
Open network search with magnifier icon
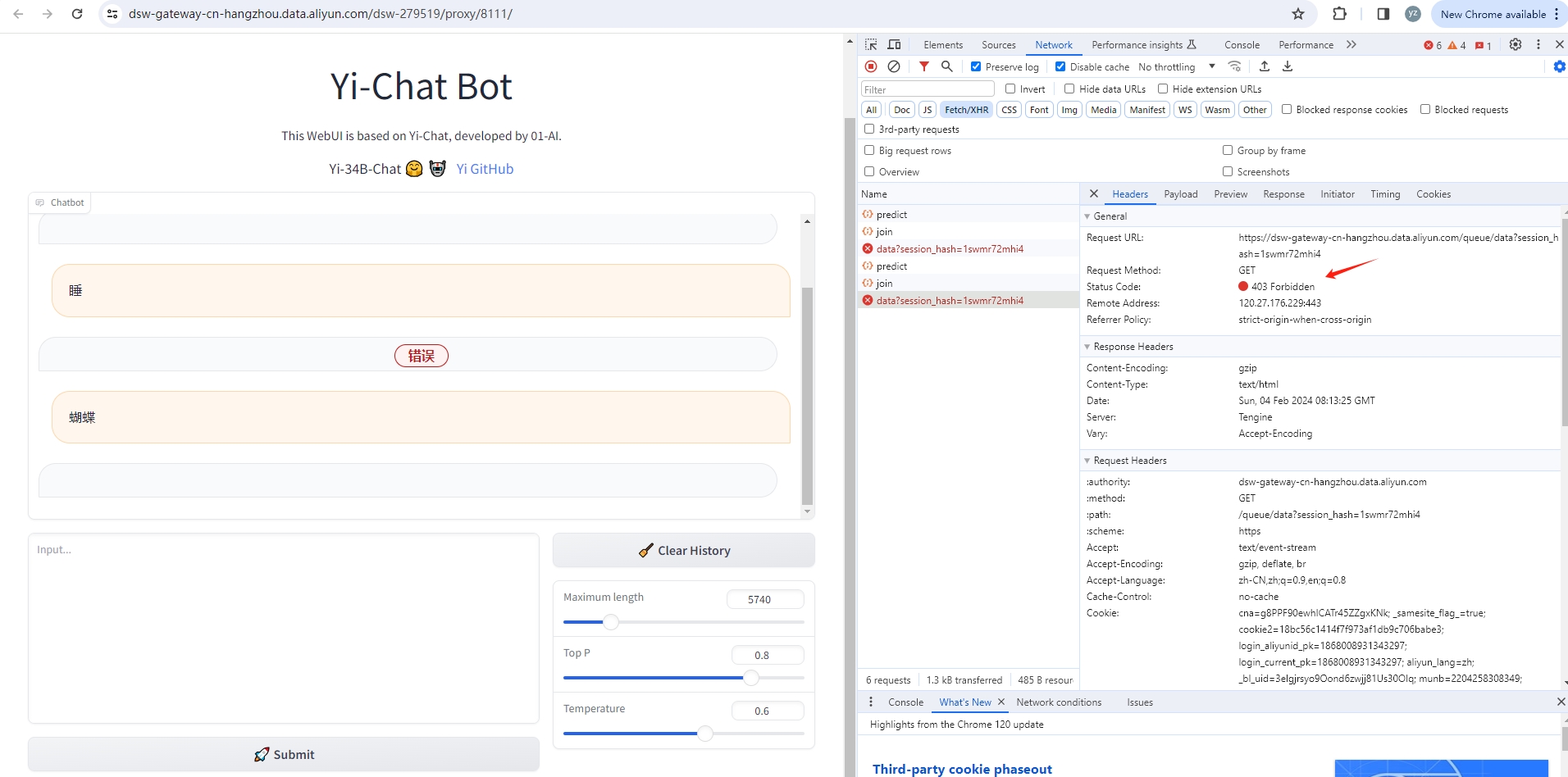[947, 66]
